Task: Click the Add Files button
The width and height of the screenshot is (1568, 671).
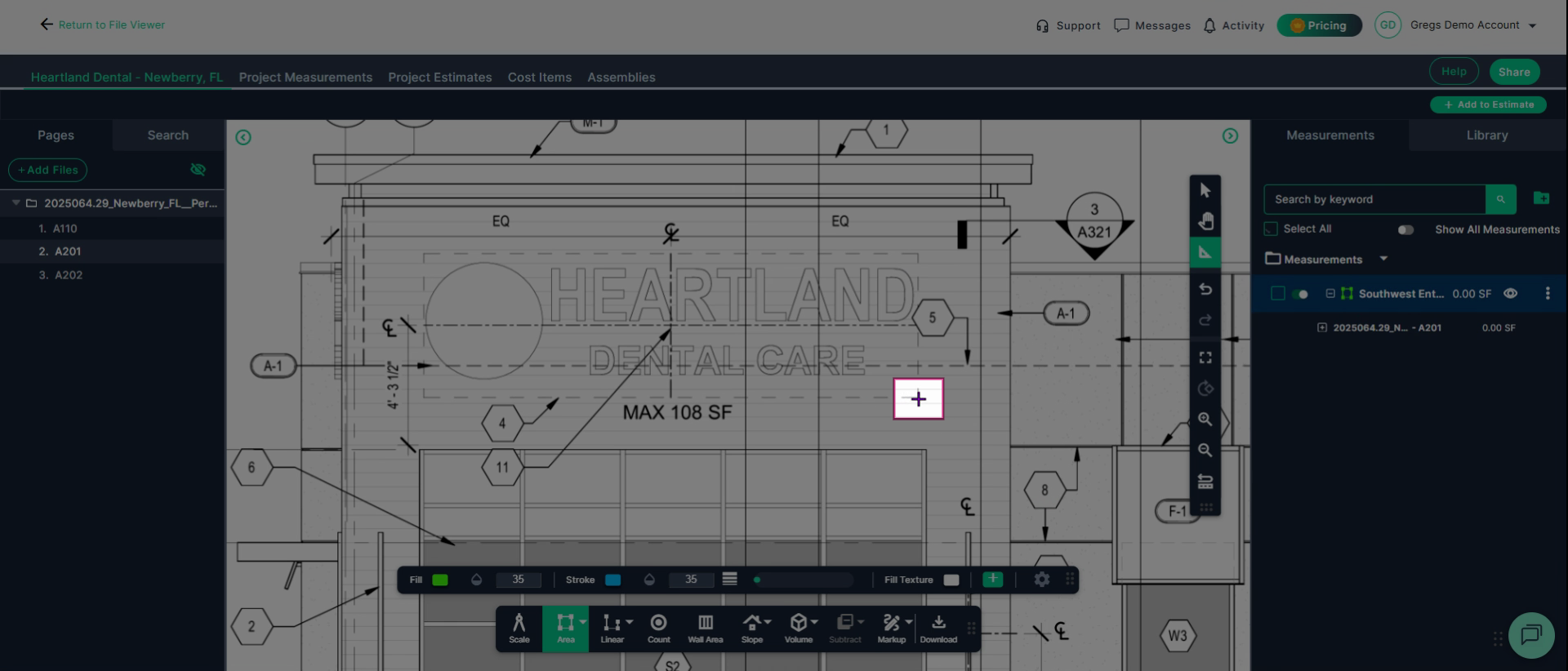Action: (x=48, y=170)
